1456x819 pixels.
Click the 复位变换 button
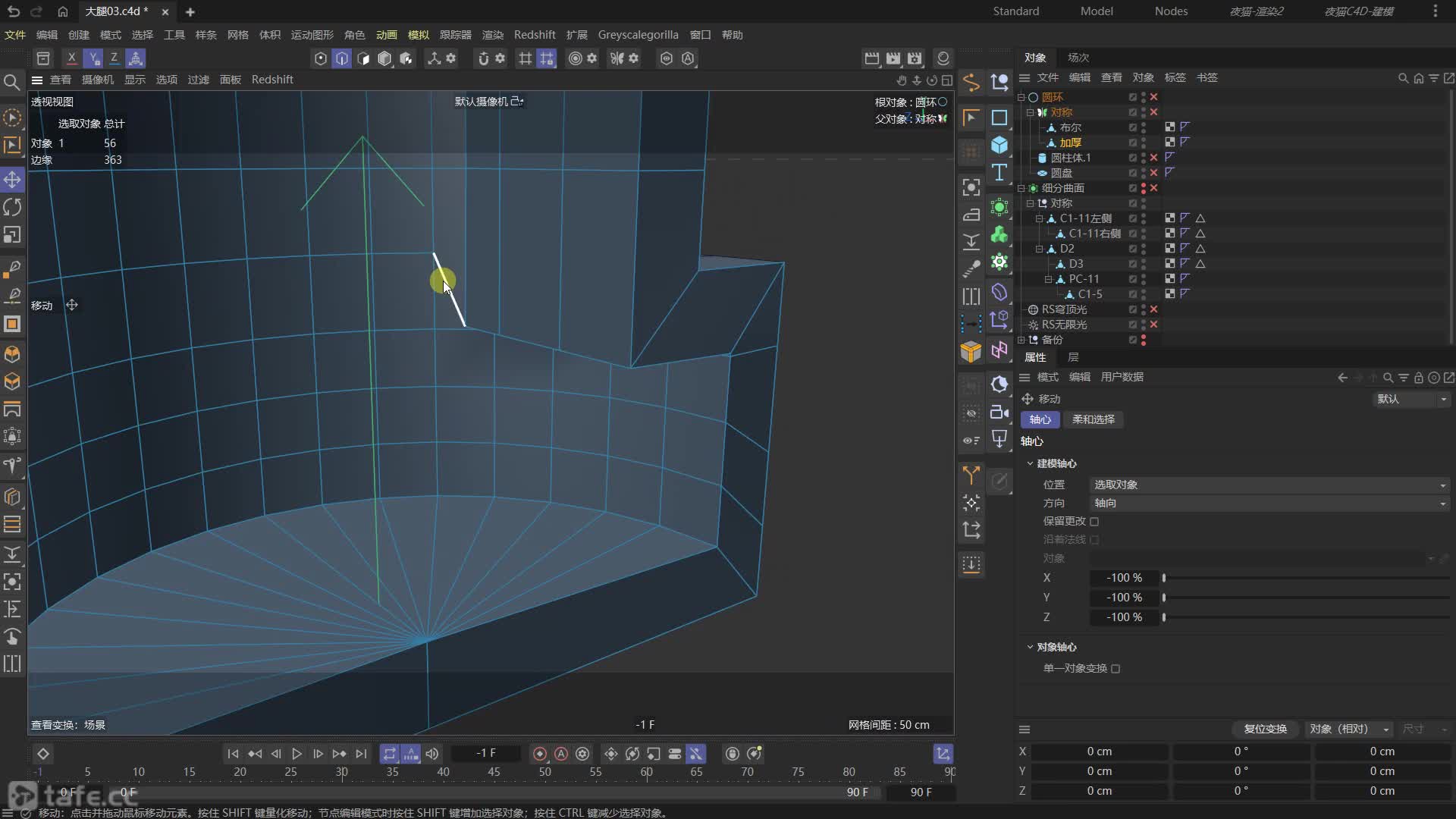coord(1265,729)
